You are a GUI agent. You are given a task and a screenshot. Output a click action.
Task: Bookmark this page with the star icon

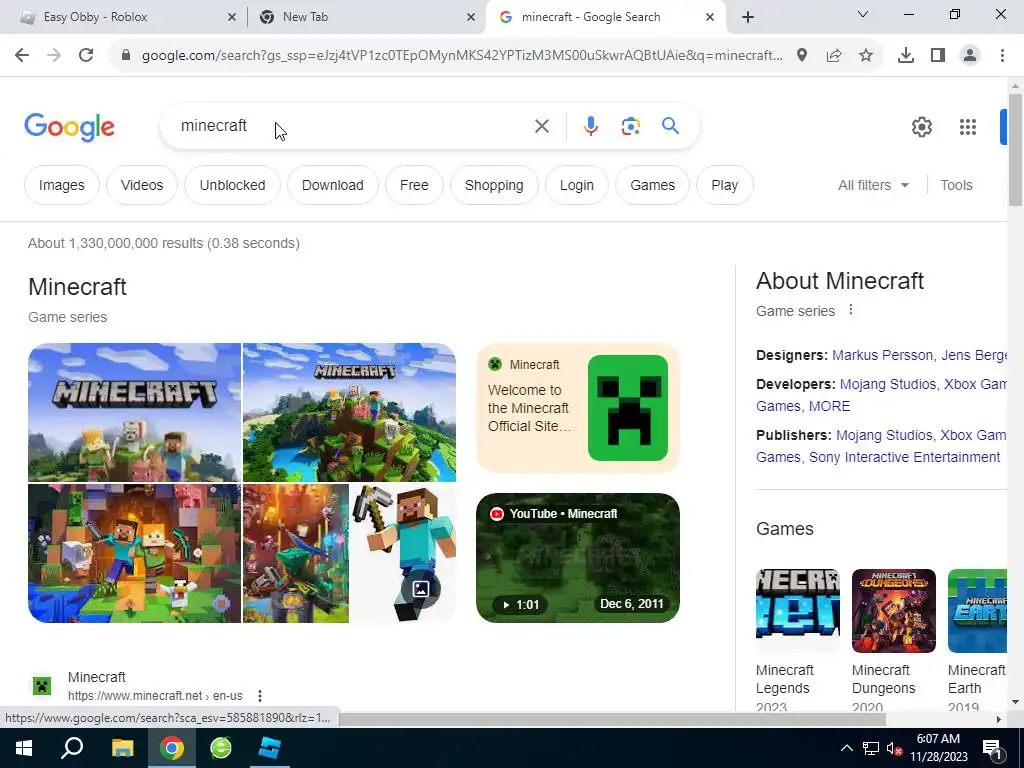click(866, 56)
